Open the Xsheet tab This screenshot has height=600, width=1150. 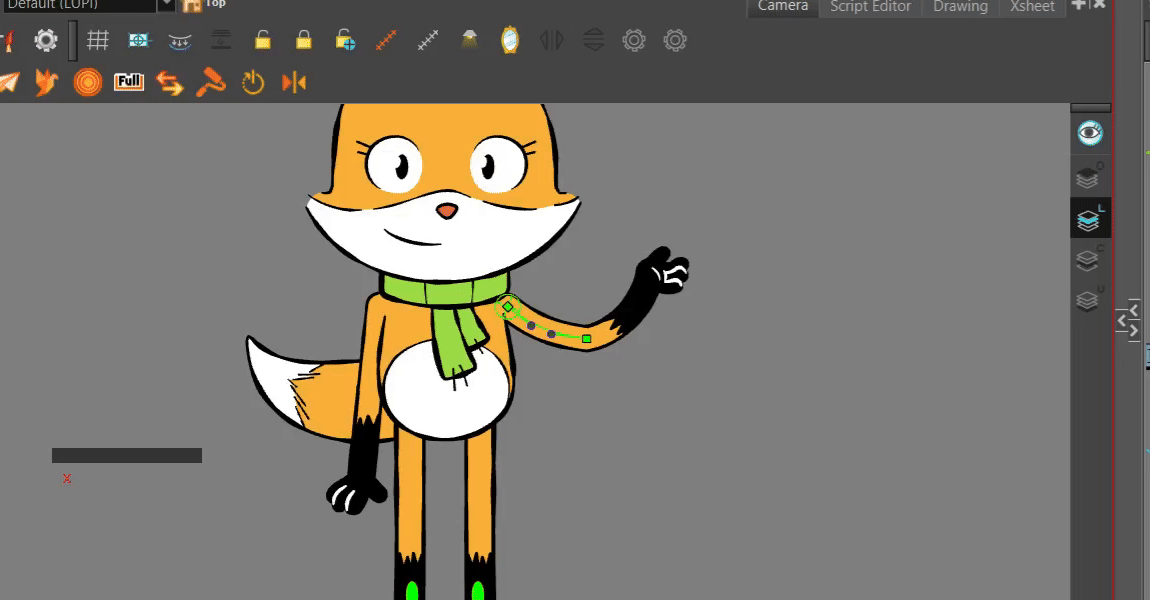pyautogui.click(x=1032, y=7)
